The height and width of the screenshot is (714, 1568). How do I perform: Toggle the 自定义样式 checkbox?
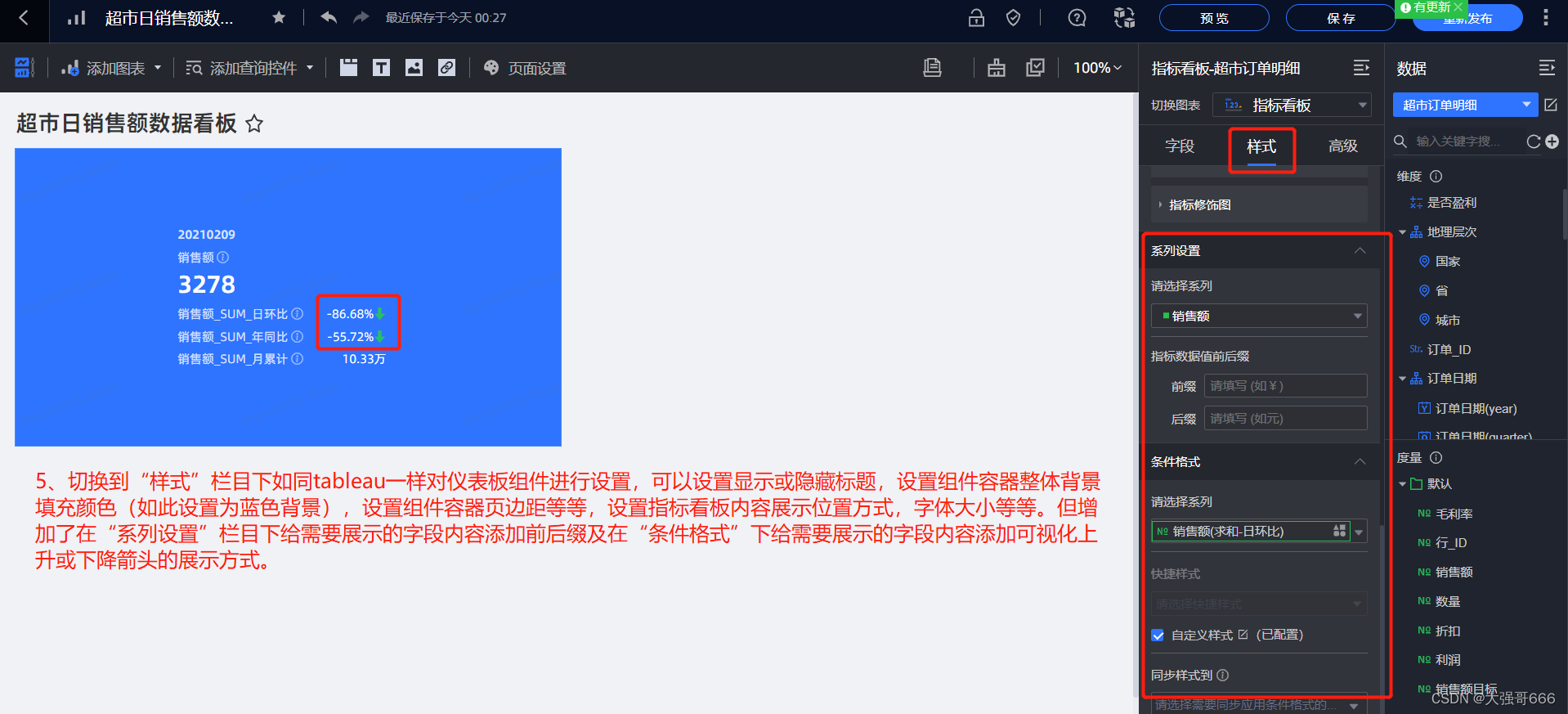(1158, 635)
